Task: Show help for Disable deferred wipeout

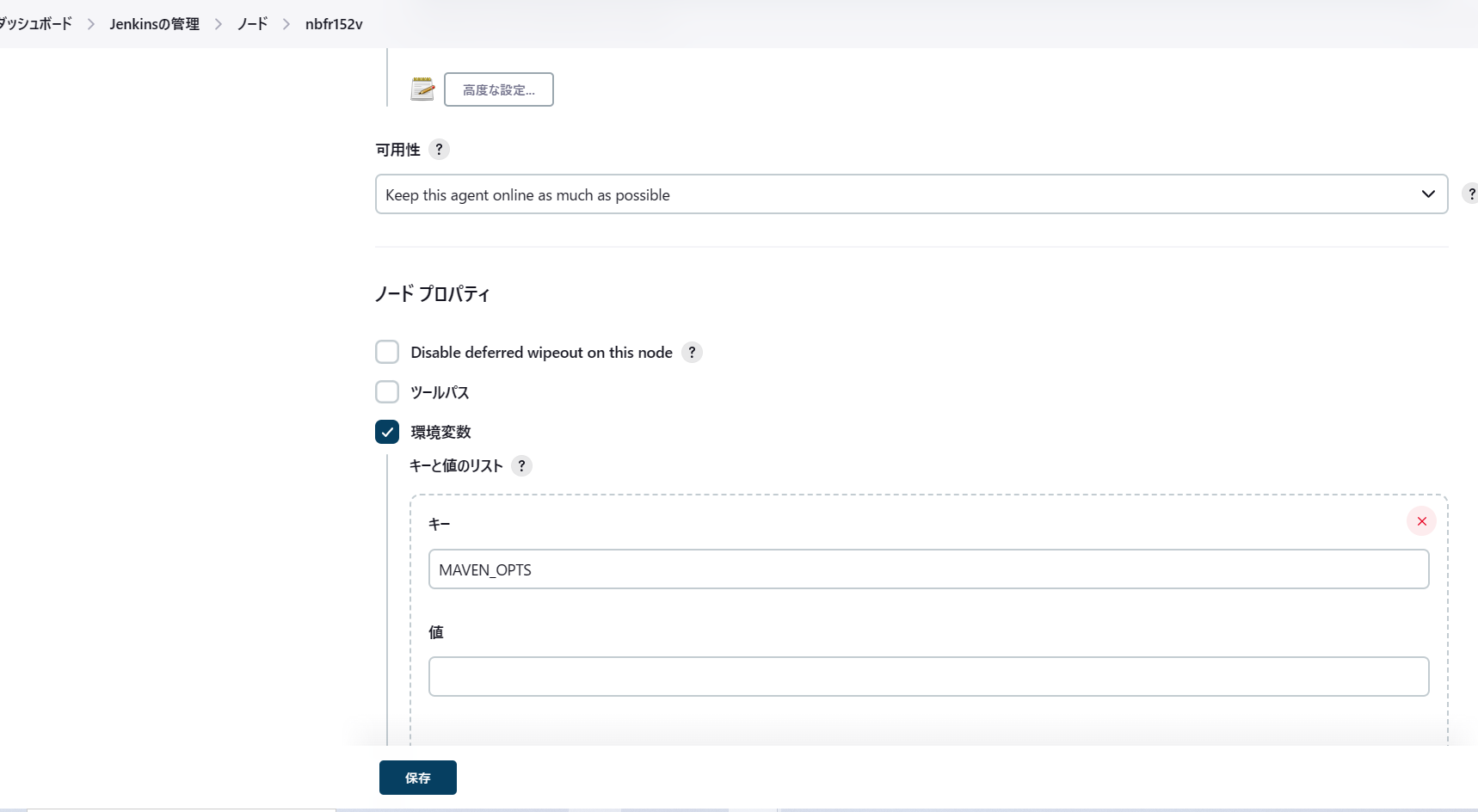Action: tap(692, 353)
